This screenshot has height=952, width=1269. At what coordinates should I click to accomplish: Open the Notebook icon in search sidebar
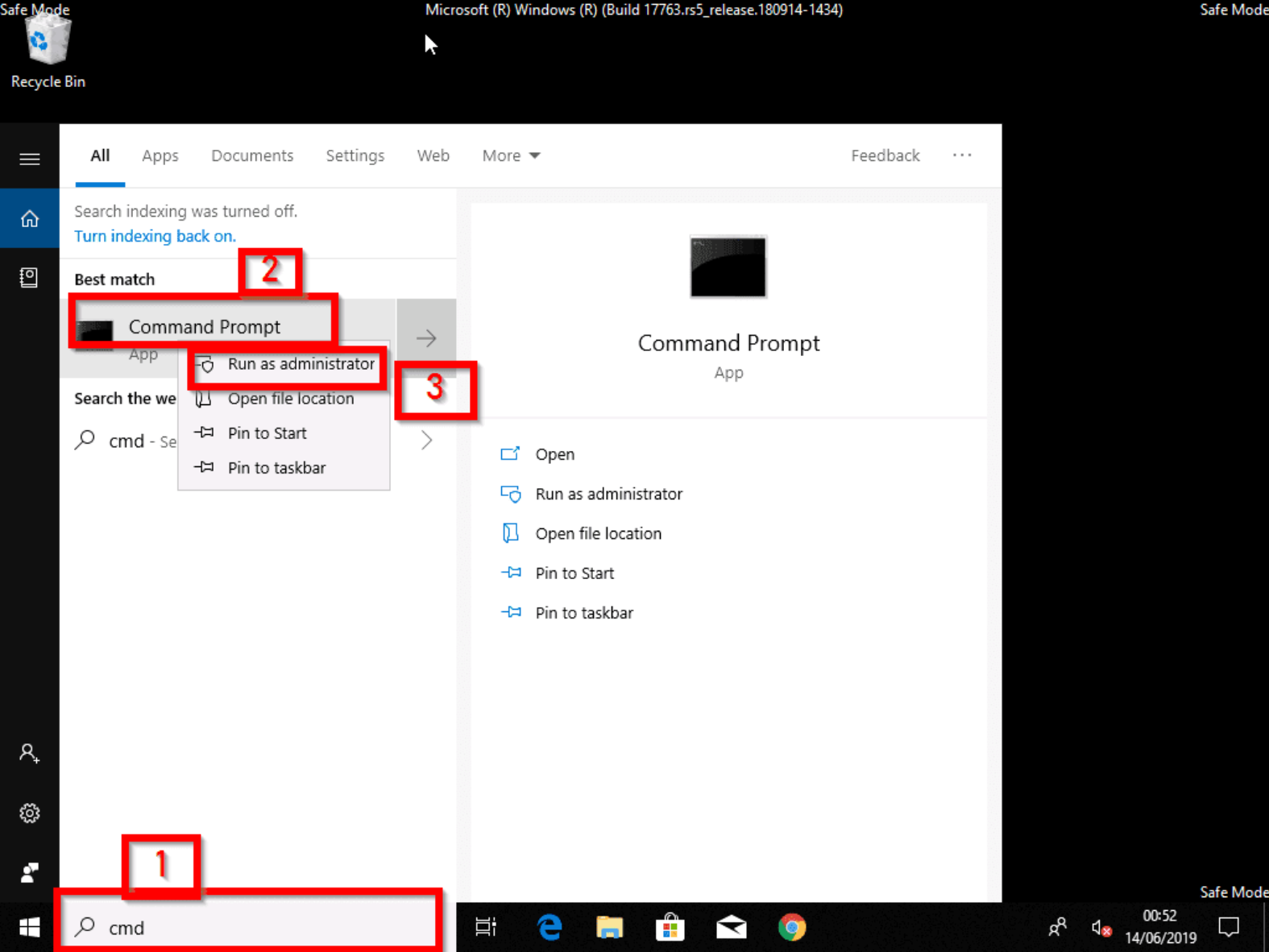pyautogui.click(x=29, y=278)
